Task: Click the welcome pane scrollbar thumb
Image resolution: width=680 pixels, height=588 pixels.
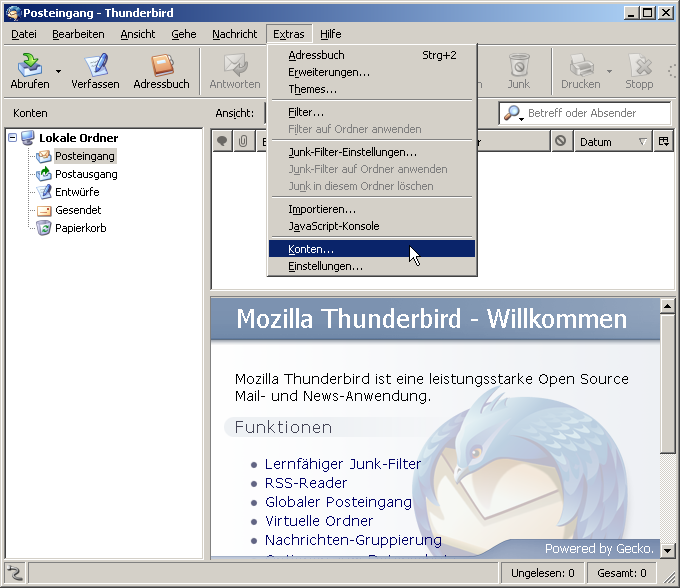Action: point(667,384)
